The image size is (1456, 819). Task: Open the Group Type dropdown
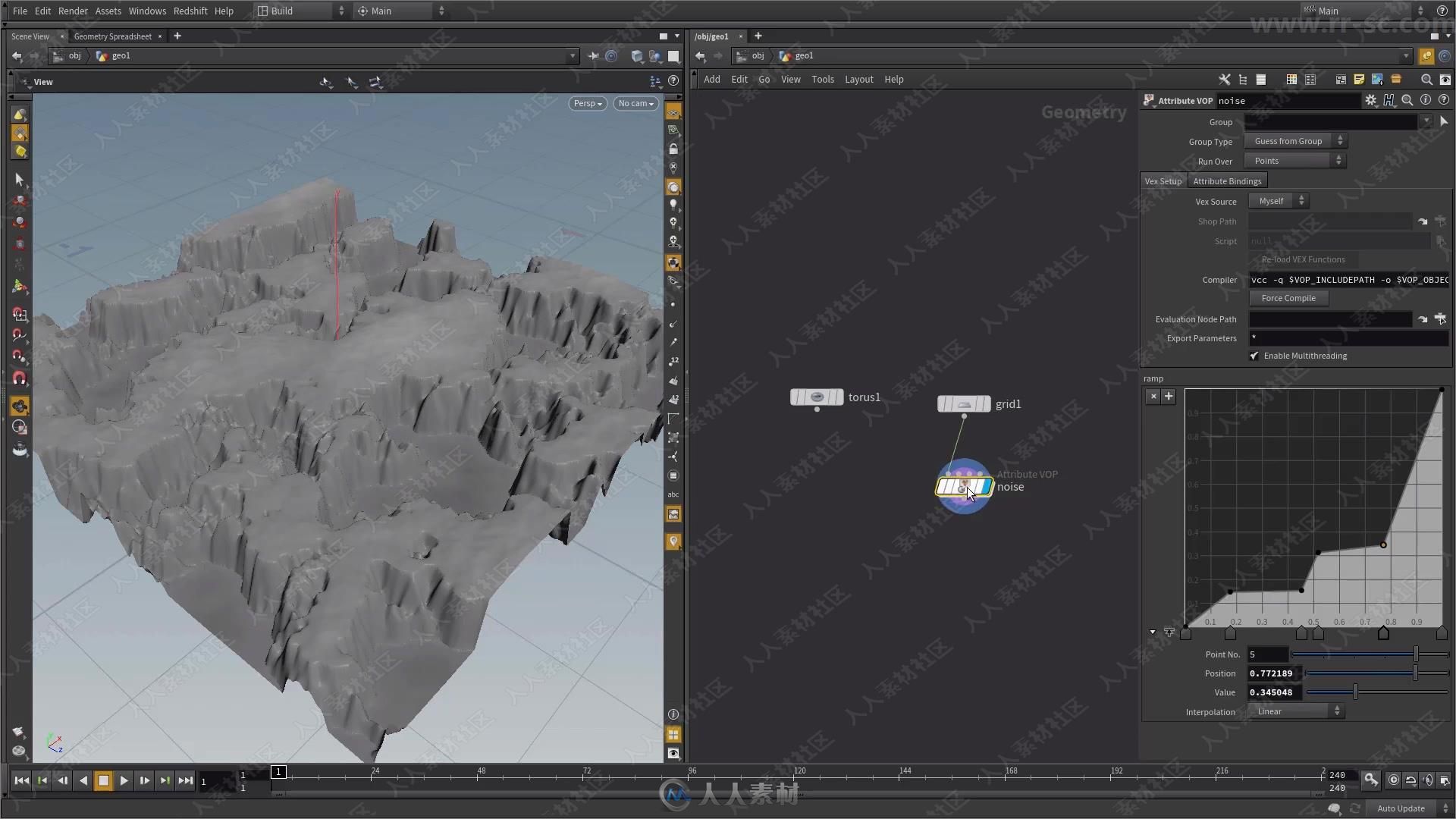coord(1296,140)
